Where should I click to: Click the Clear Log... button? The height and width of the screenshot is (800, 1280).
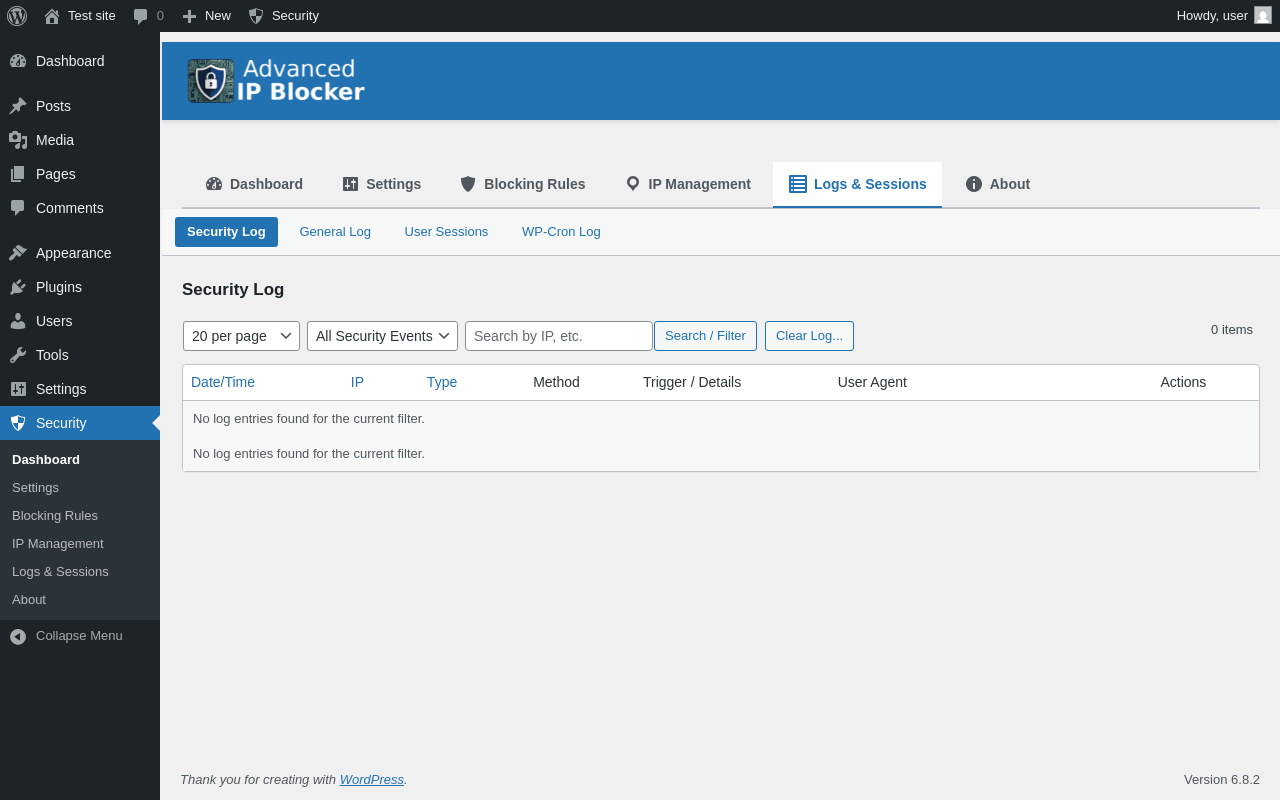tap(809, 336)
